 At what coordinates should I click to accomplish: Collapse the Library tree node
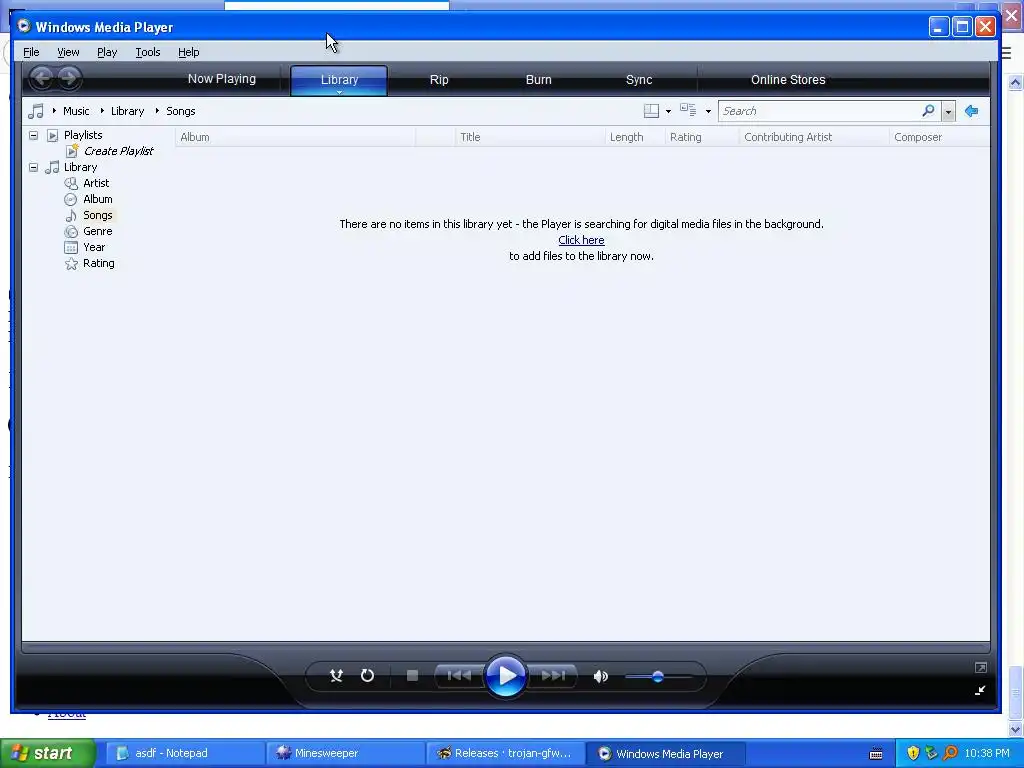coord(33,167)
